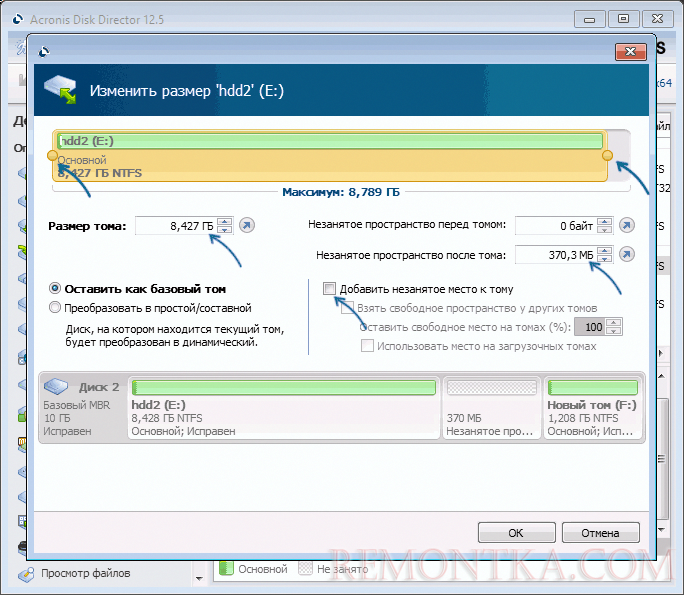The height and width of the screenshot is (595, 684).
Task: Click arrow icon beside space before volume
Action: [x=627, y=226]
